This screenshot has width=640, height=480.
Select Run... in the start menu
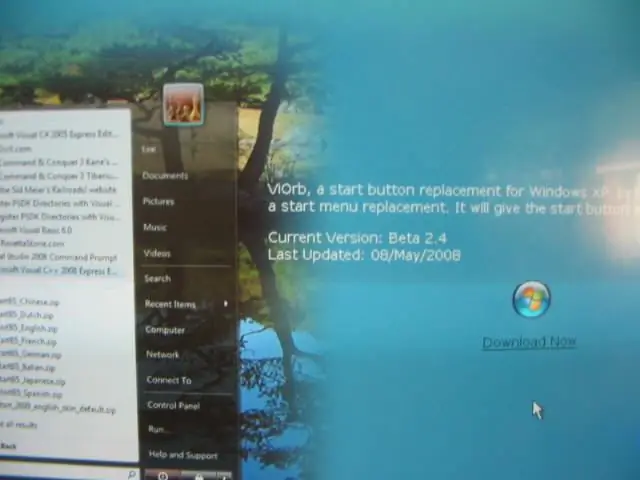pos(157,429)
